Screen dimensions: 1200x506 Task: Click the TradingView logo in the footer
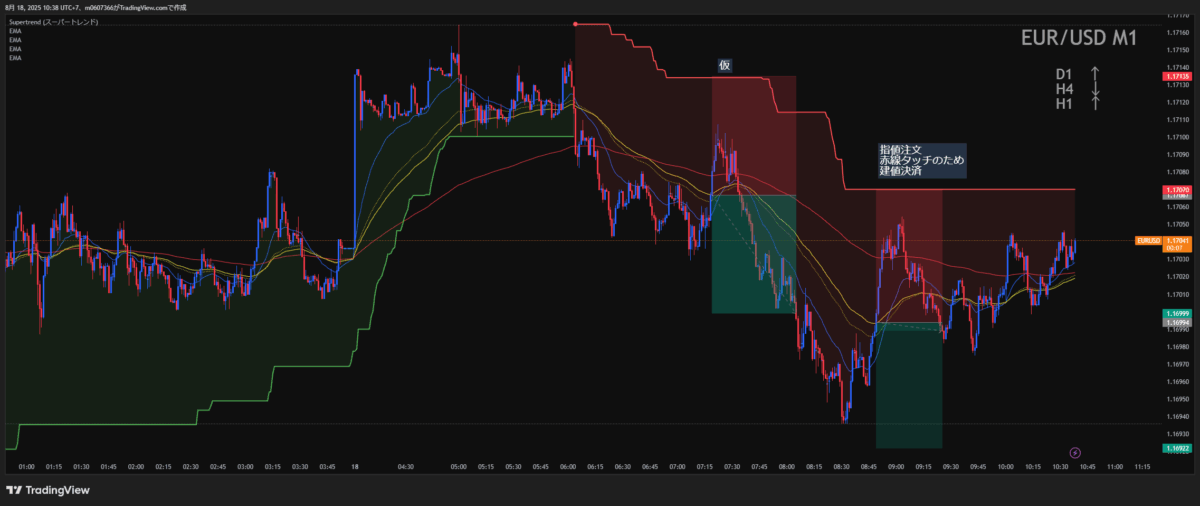pos(47,490)
